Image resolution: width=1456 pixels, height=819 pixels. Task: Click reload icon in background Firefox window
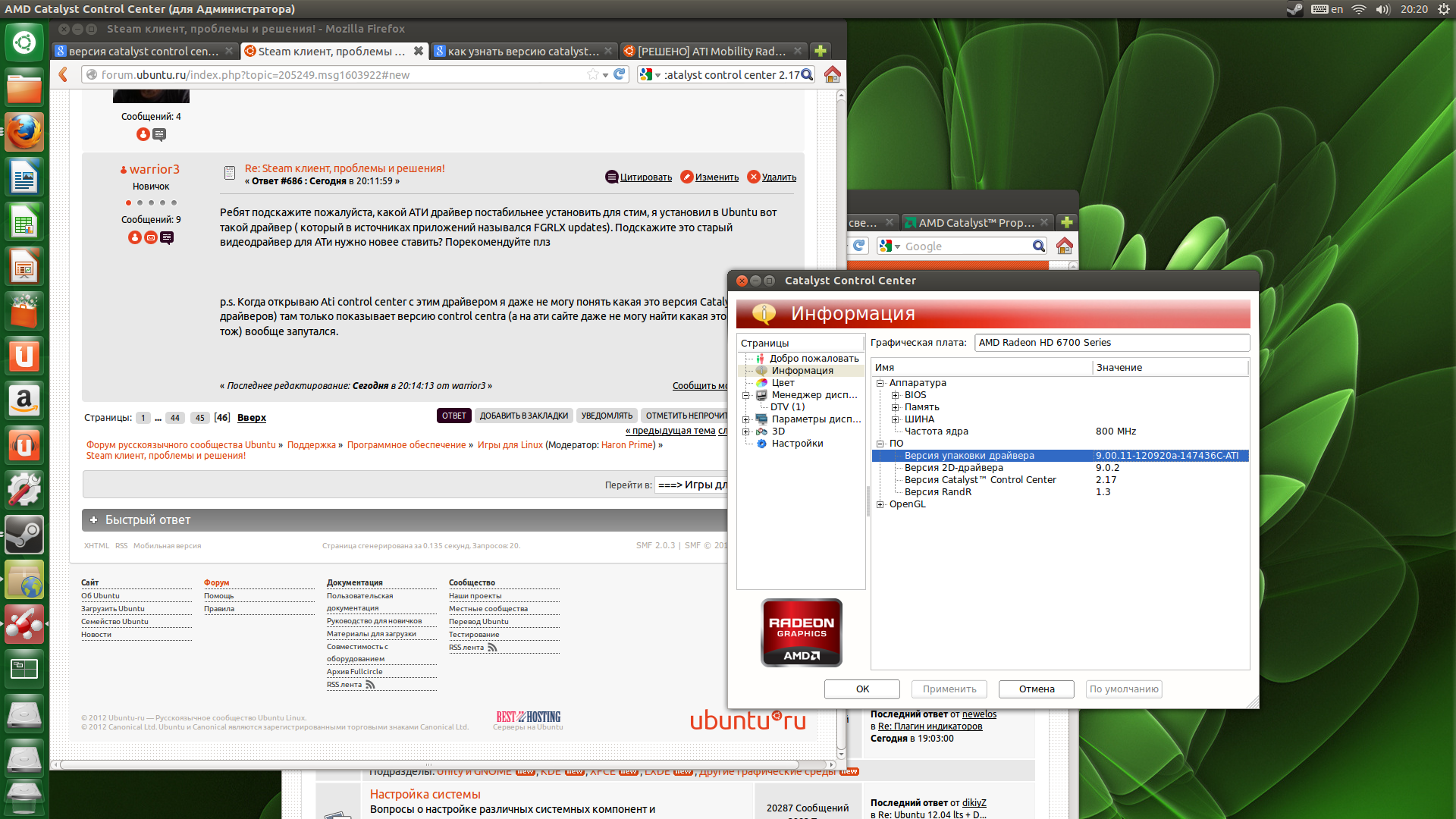pyautogui.click(x=859, y=246)
